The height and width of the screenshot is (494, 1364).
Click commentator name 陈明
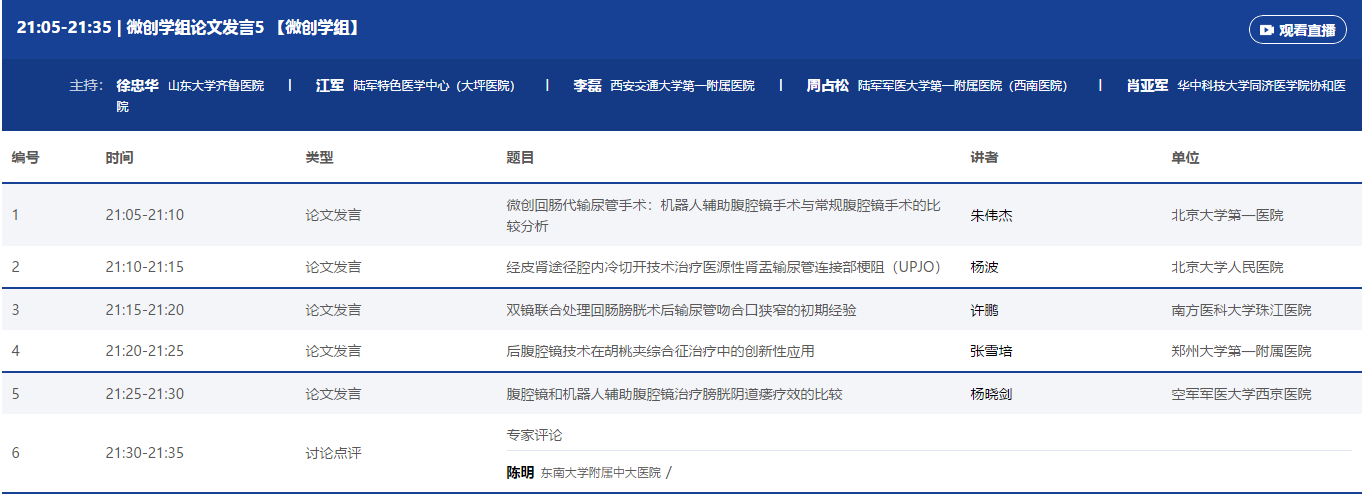[520, 473]
